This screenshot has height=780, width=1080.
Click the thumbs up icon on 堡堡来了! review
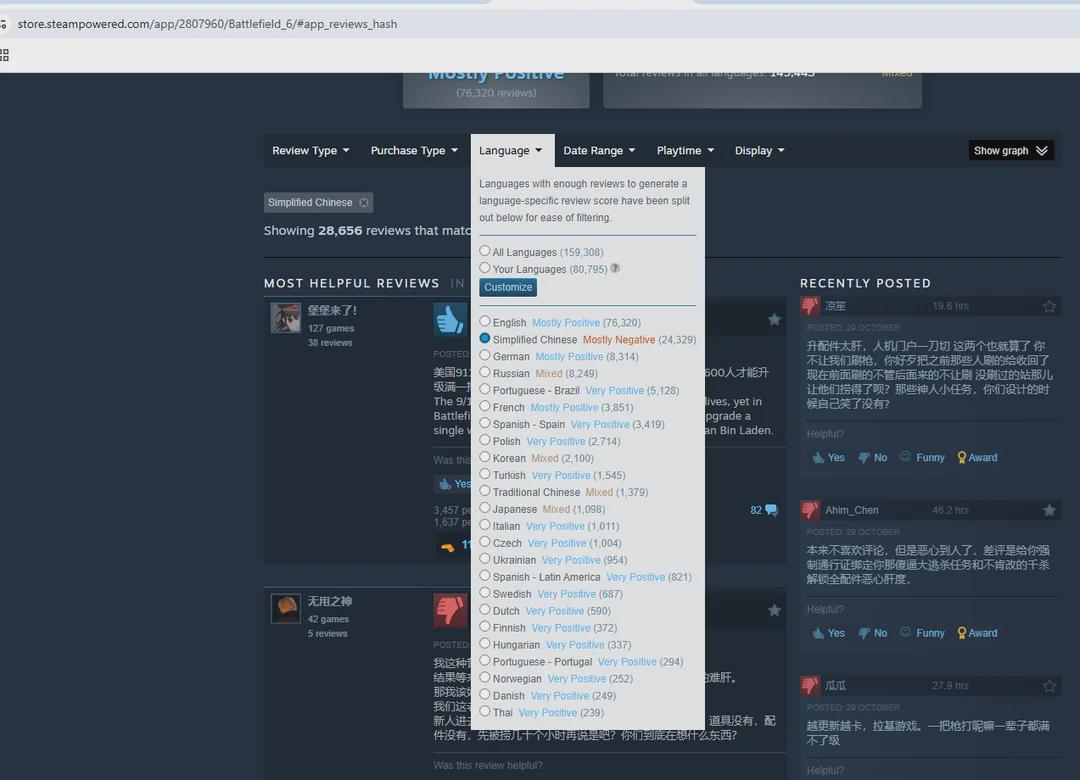[450, 320]
